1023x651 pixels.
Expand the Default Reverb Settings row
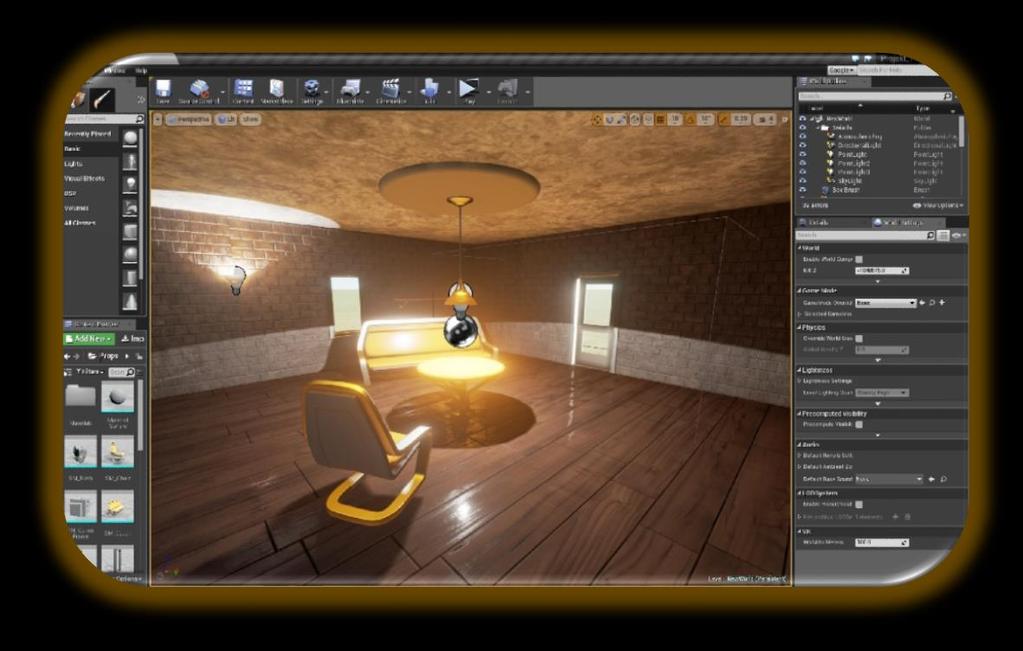[x=799, y=455]
